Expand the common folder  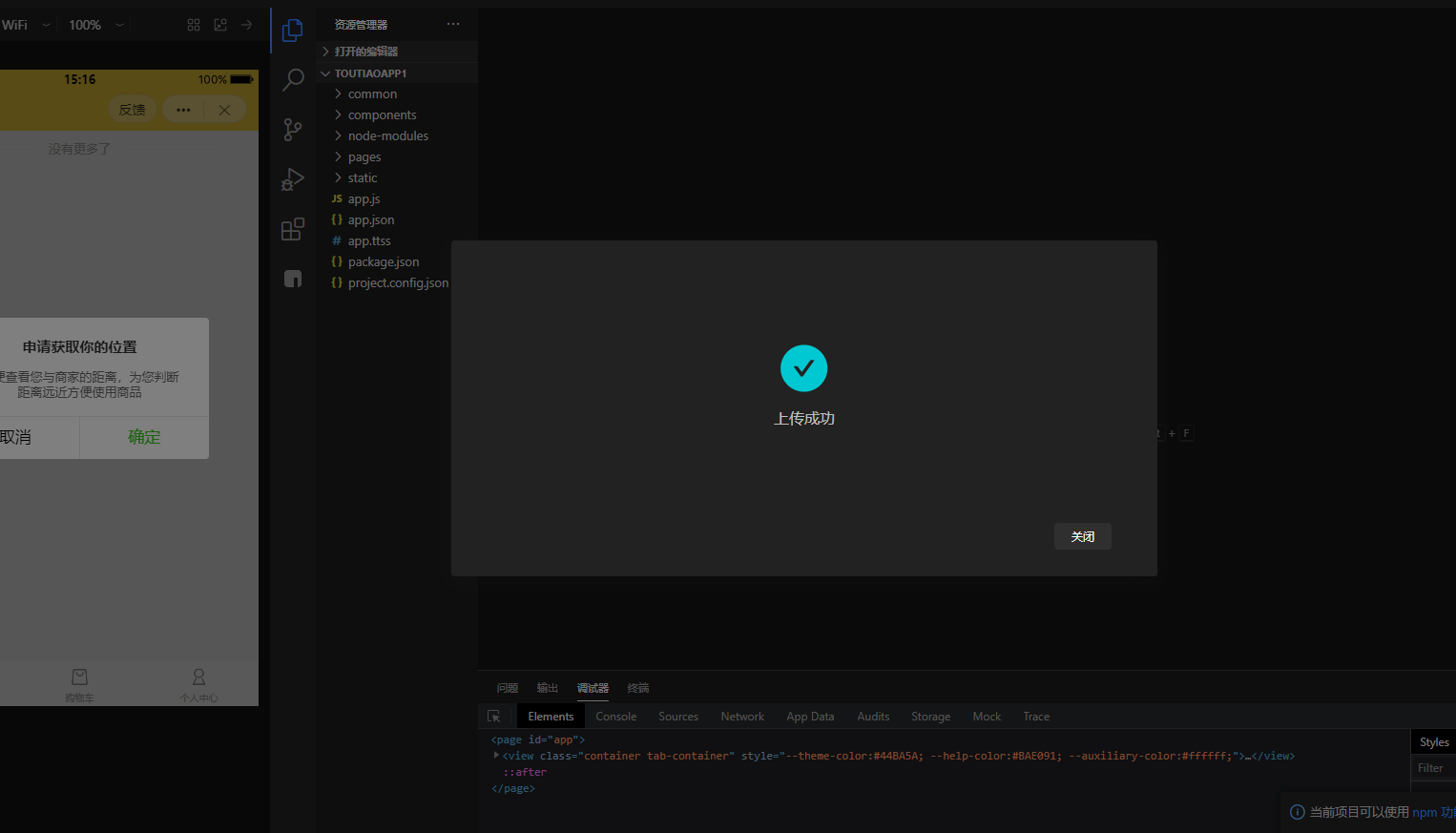[397, 94]
